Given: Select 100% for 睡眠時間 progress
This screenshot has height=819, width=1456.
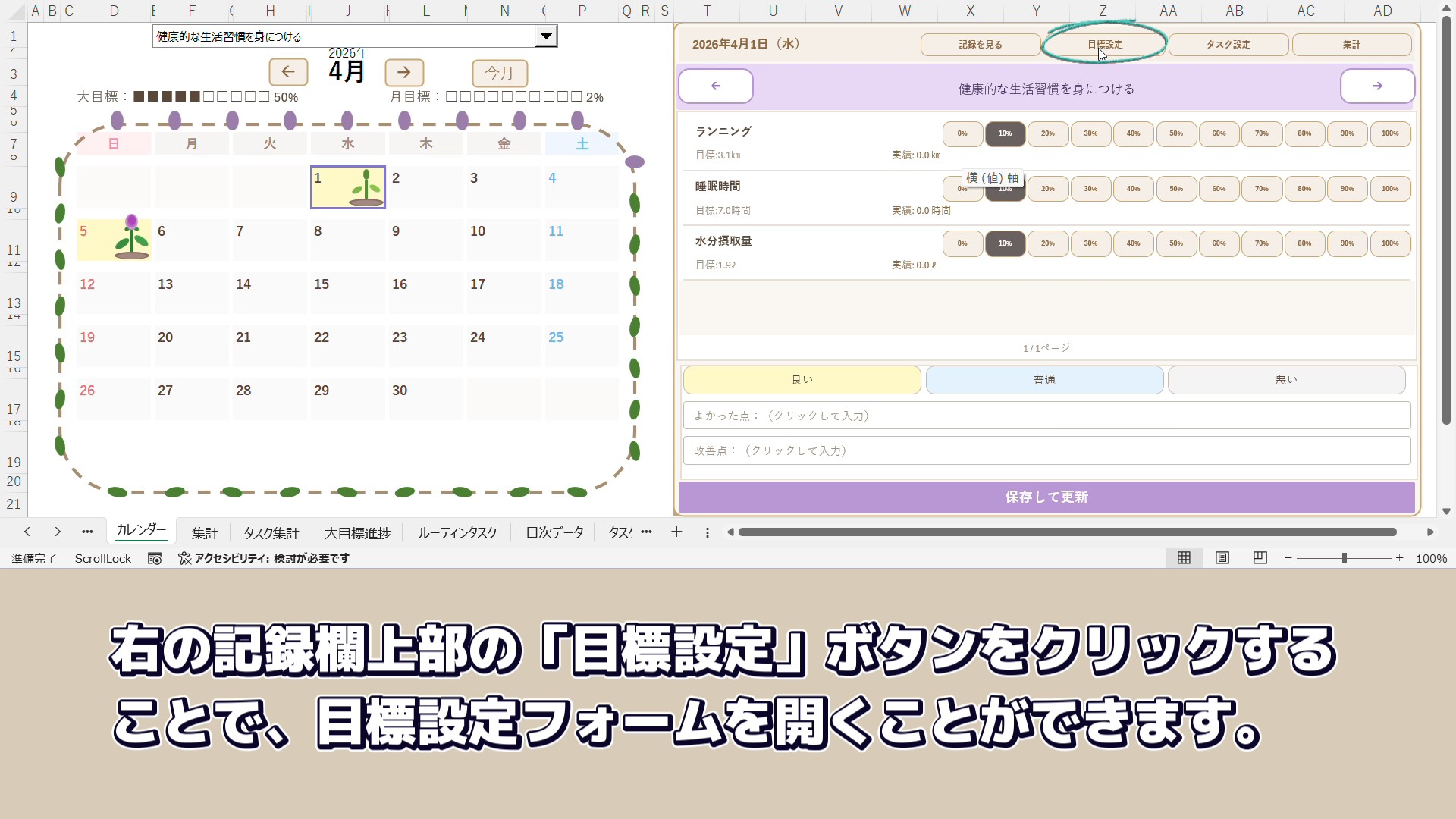Looking at the screenshot, I should (1389, 189).
